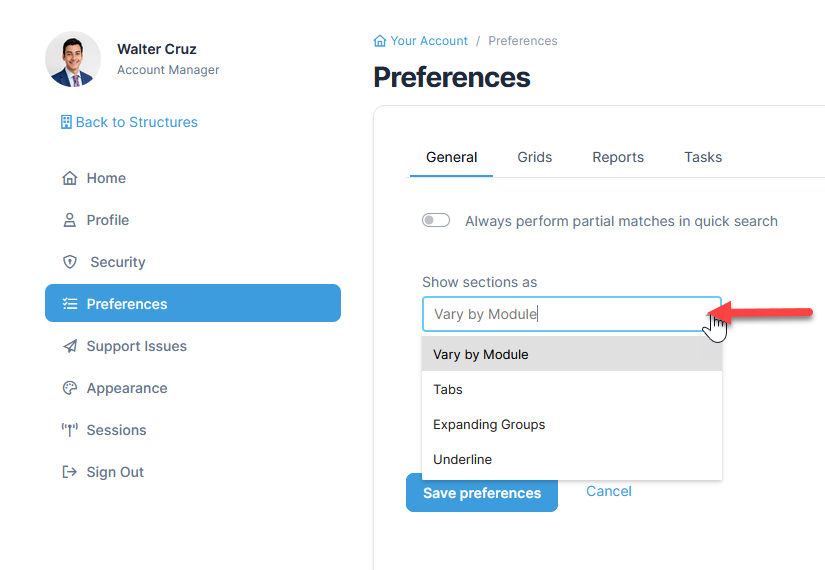Image resolution: width=825 pixels, height=570 pixels.
Task: Click the Appearance palette icon
Action: click(70, 388)
